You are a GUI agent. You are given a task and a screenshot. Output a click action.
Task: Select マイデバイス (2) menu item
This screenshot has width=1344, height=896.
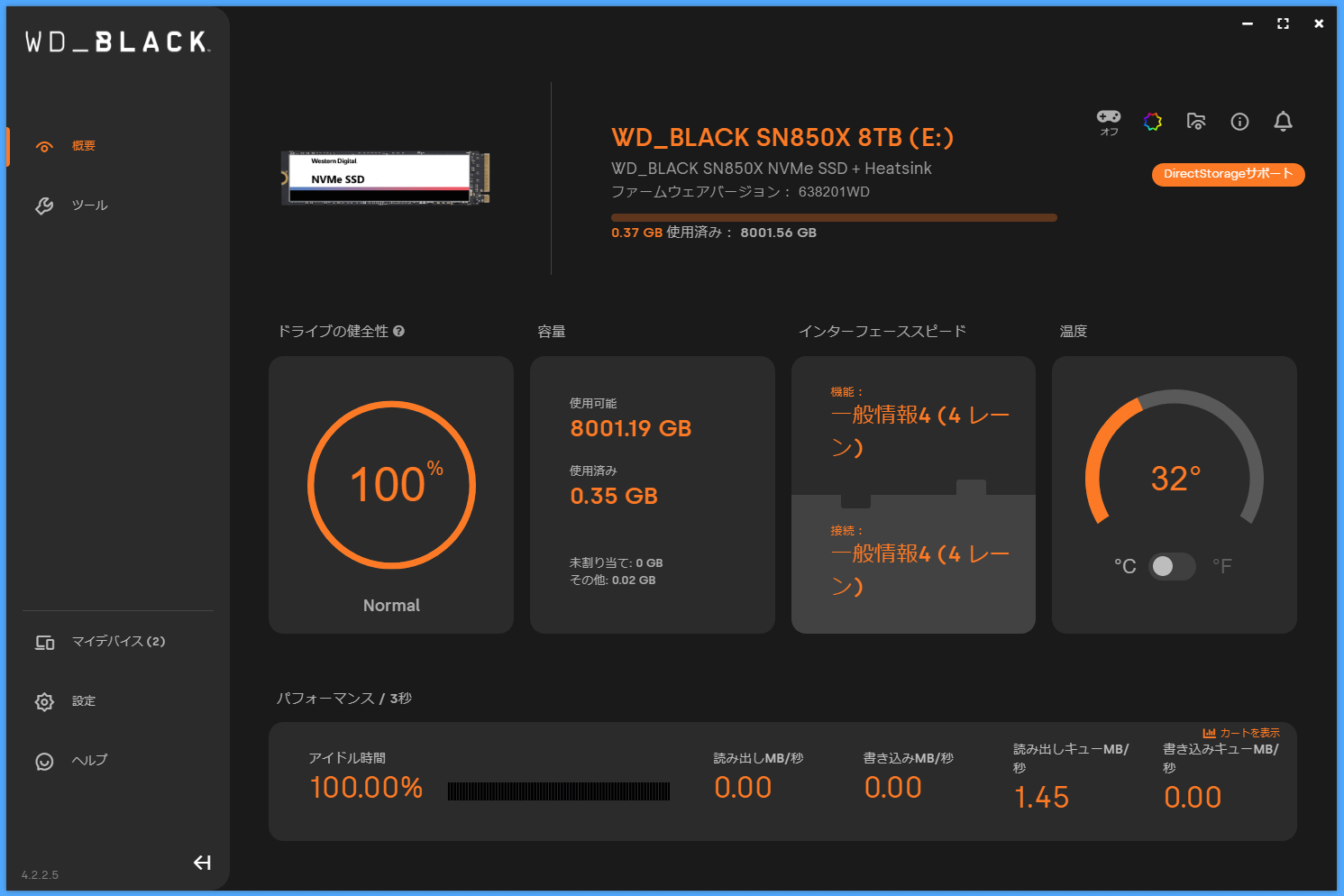(118, 642)
